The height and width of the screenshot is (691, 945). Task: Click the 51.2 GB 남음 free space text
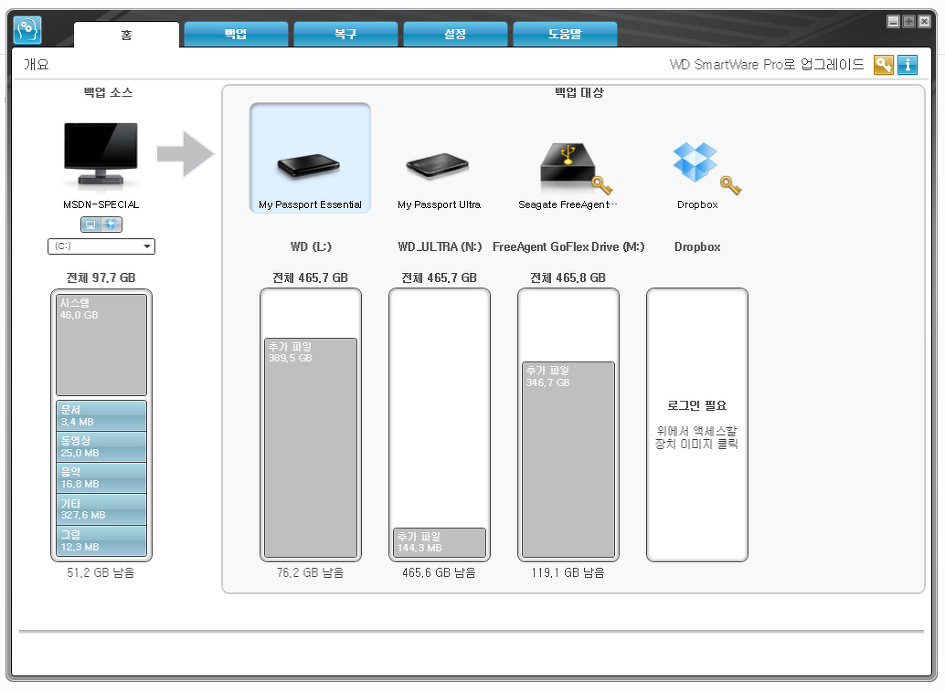point(101,572)
